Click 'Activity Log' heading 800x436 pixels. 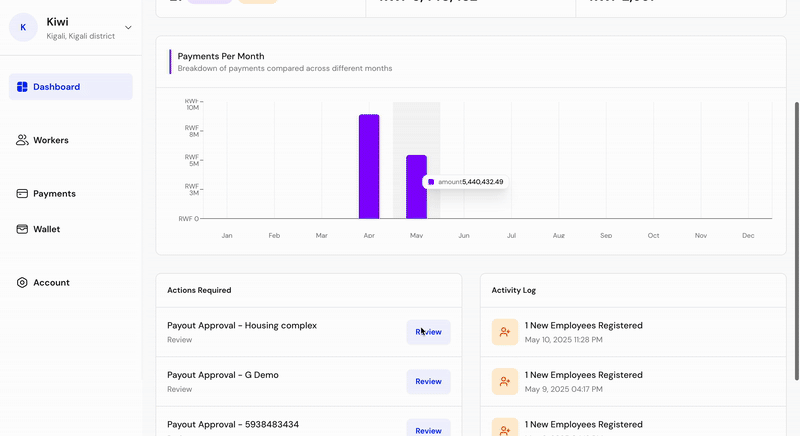(x=513, y=290)
